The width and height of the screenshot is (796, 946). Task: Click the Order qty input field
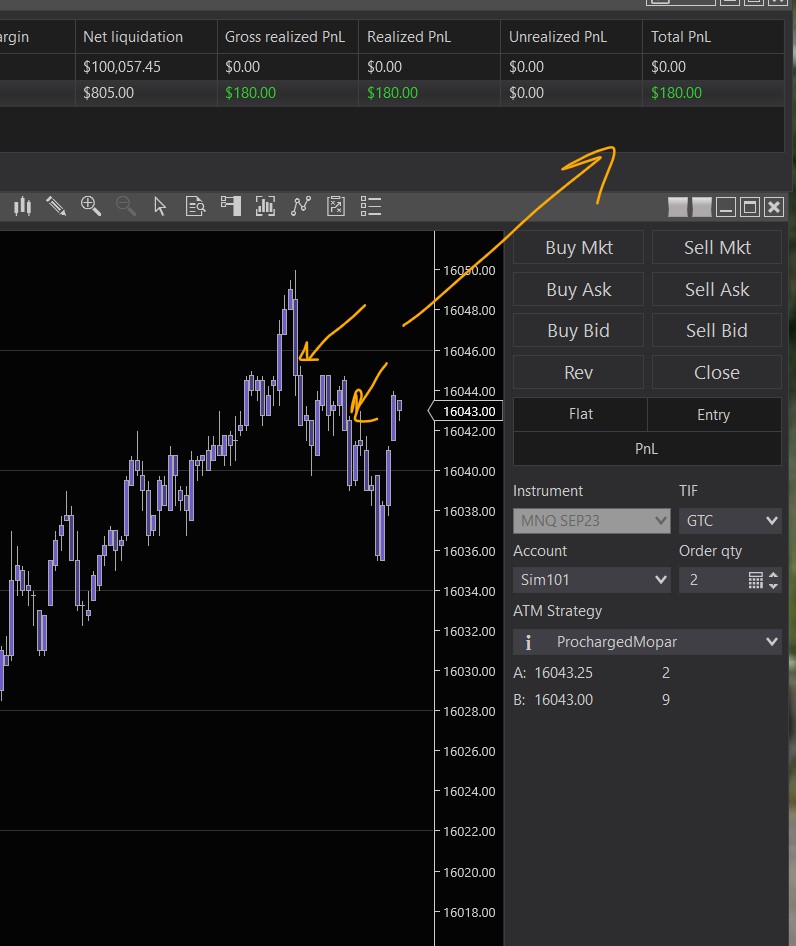711,580
